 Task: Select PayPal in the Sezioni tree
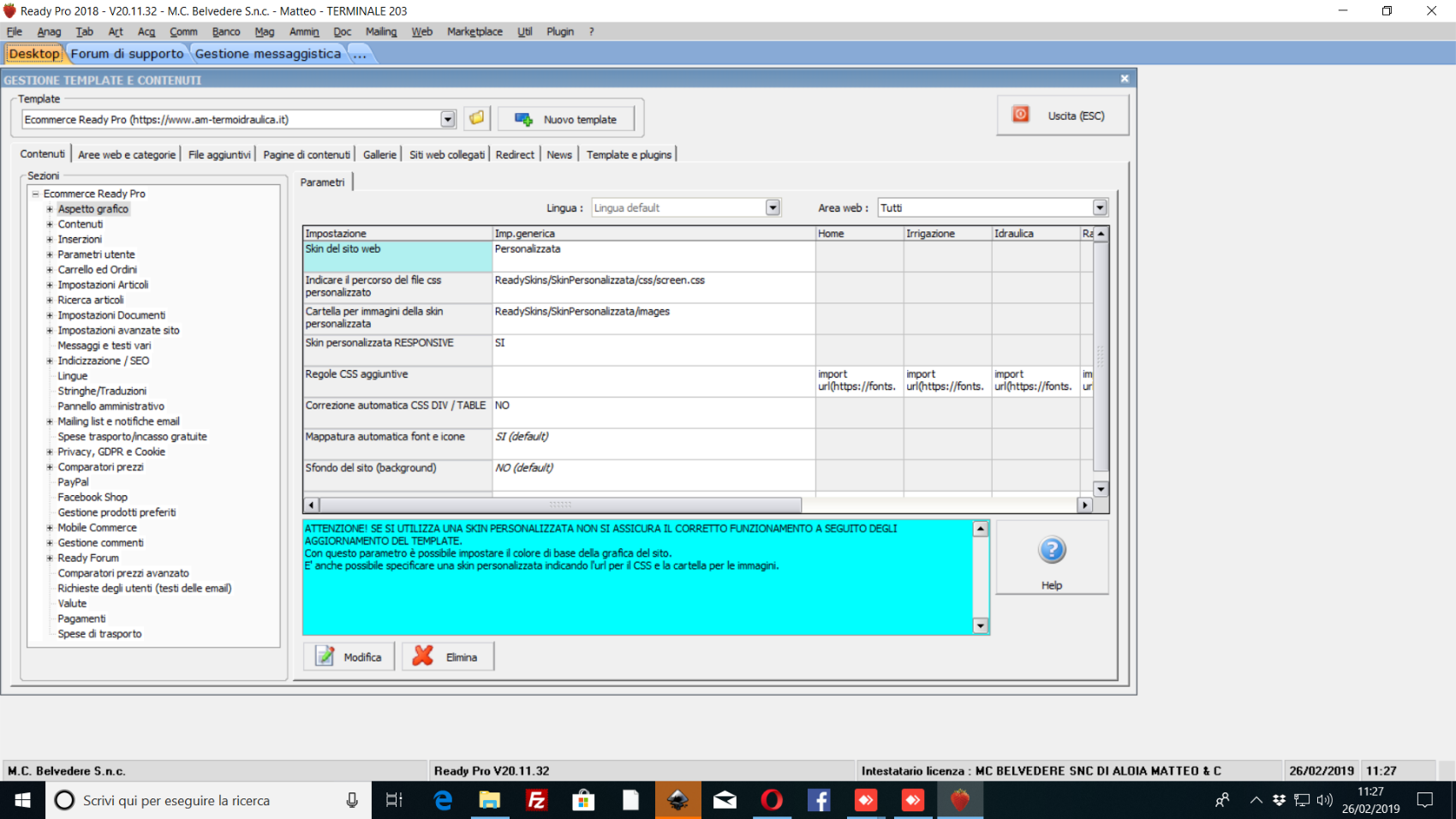click(x=73, y=482)
